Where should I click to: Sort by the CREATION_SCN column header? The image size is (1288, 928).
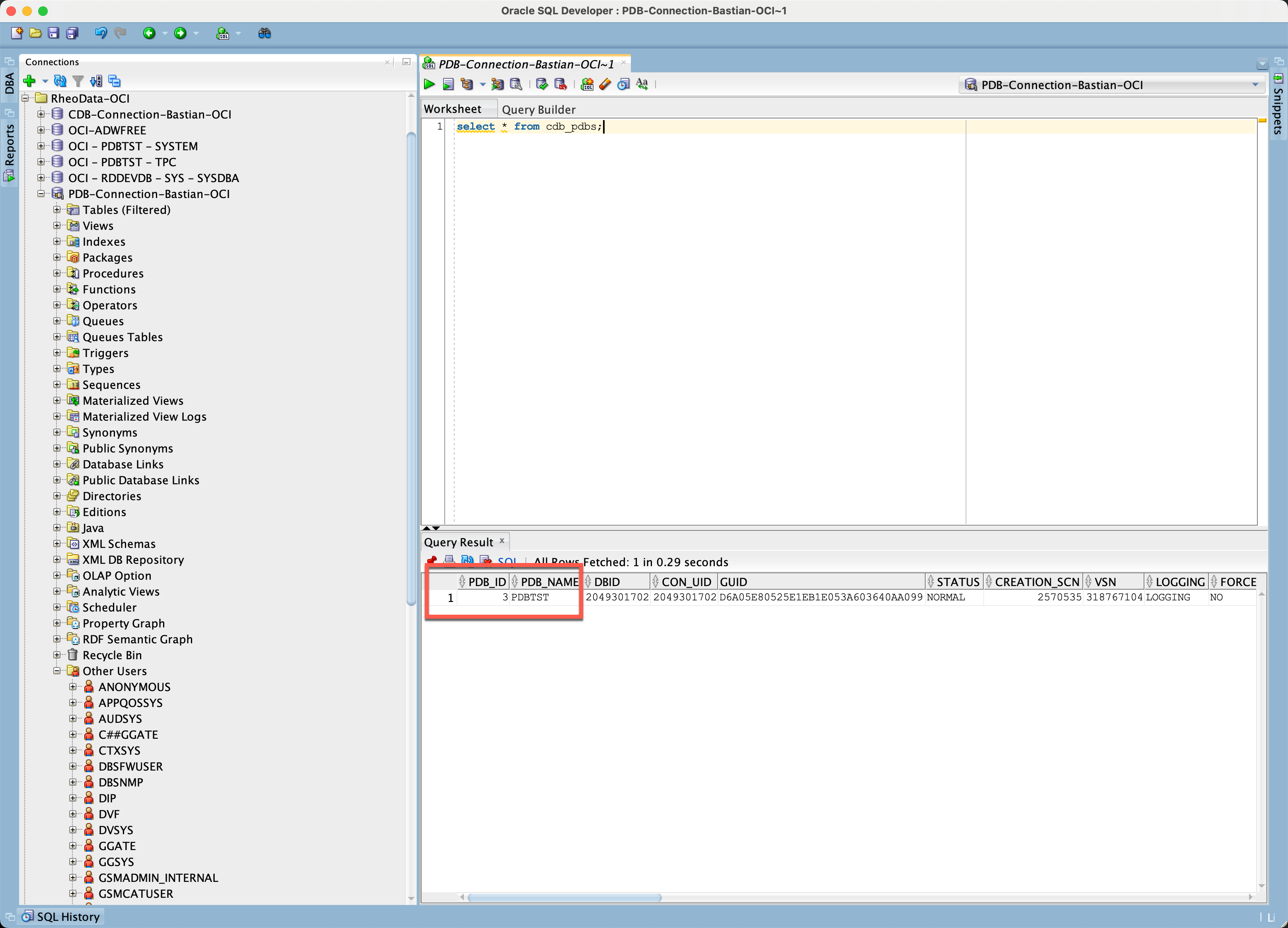coord(1033,581)
